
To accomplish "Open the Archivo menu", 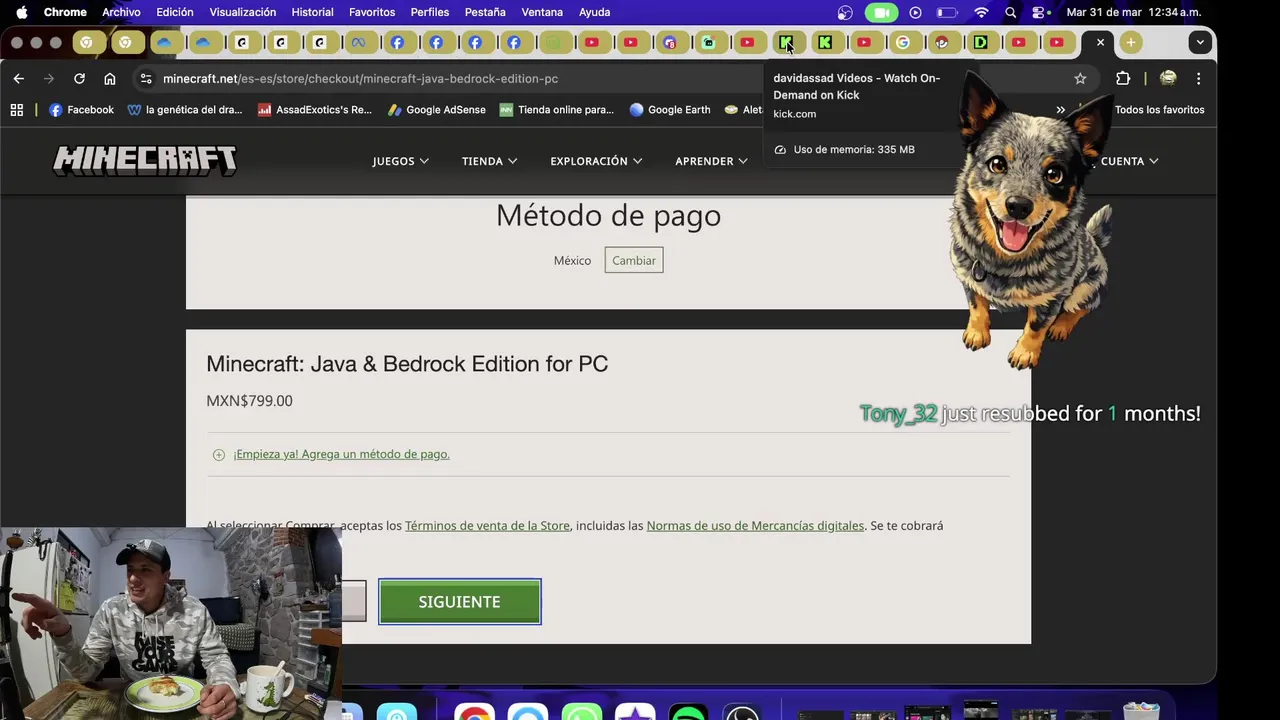I will click(x=121, y=12).
